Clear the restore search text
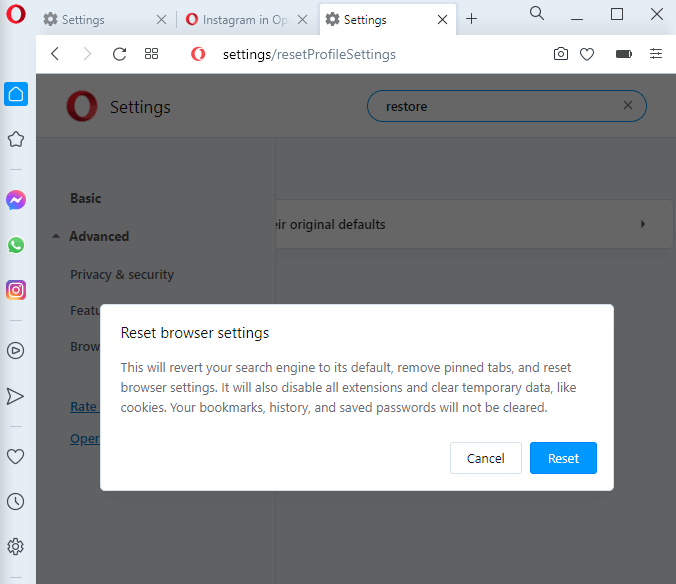 coord(628,105)
